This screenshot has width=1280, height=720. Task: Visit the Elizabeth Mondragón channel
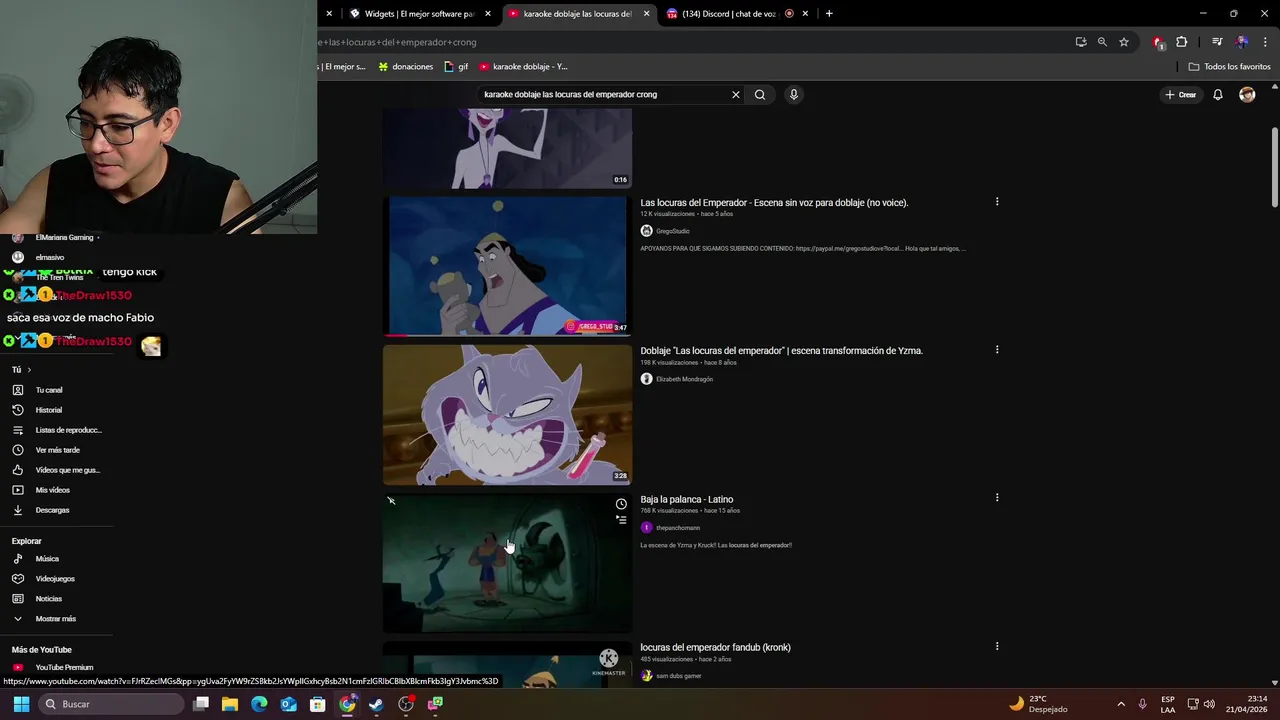point(684,379)
